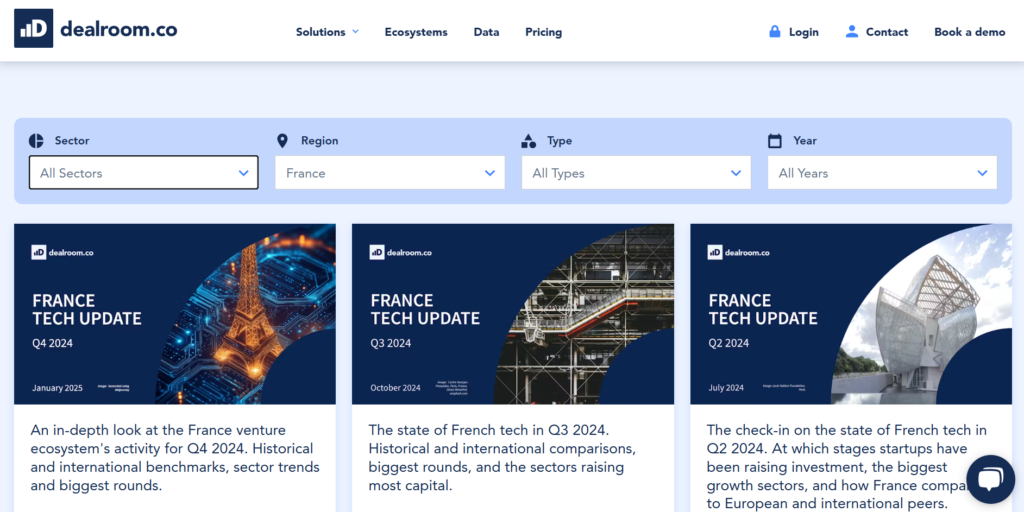Screen dimensions: 1024x512
Task: Click the pie chart Sector icon
Action: tap(36, 140)
